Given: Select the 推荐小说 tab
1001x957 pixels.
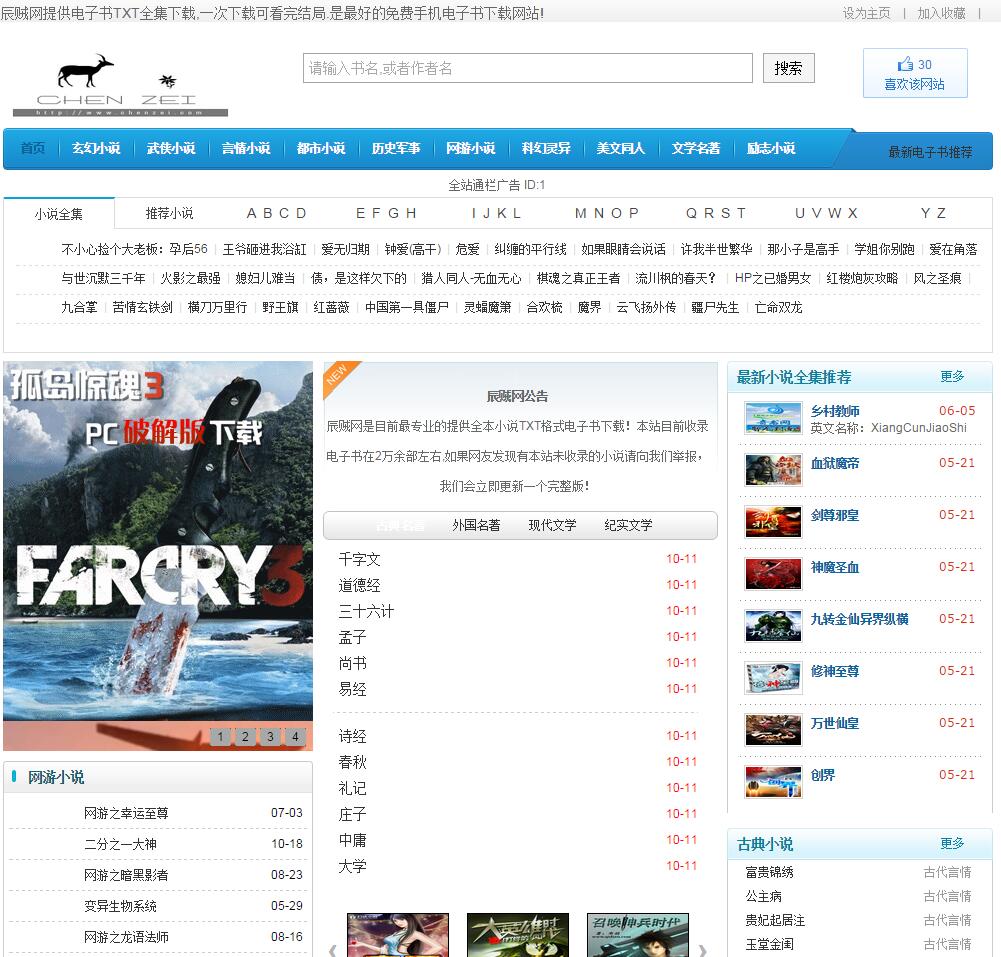Looking at the screenshot, I should (x=169, y=213).
